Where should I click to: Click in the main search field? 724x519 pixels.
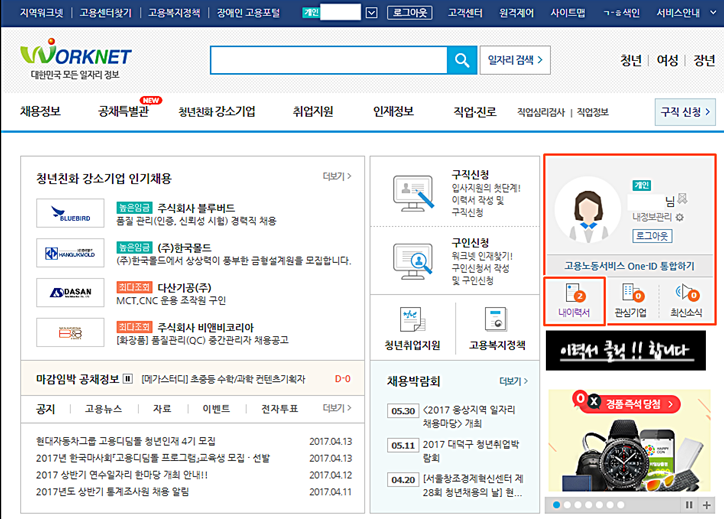[329, 60]
